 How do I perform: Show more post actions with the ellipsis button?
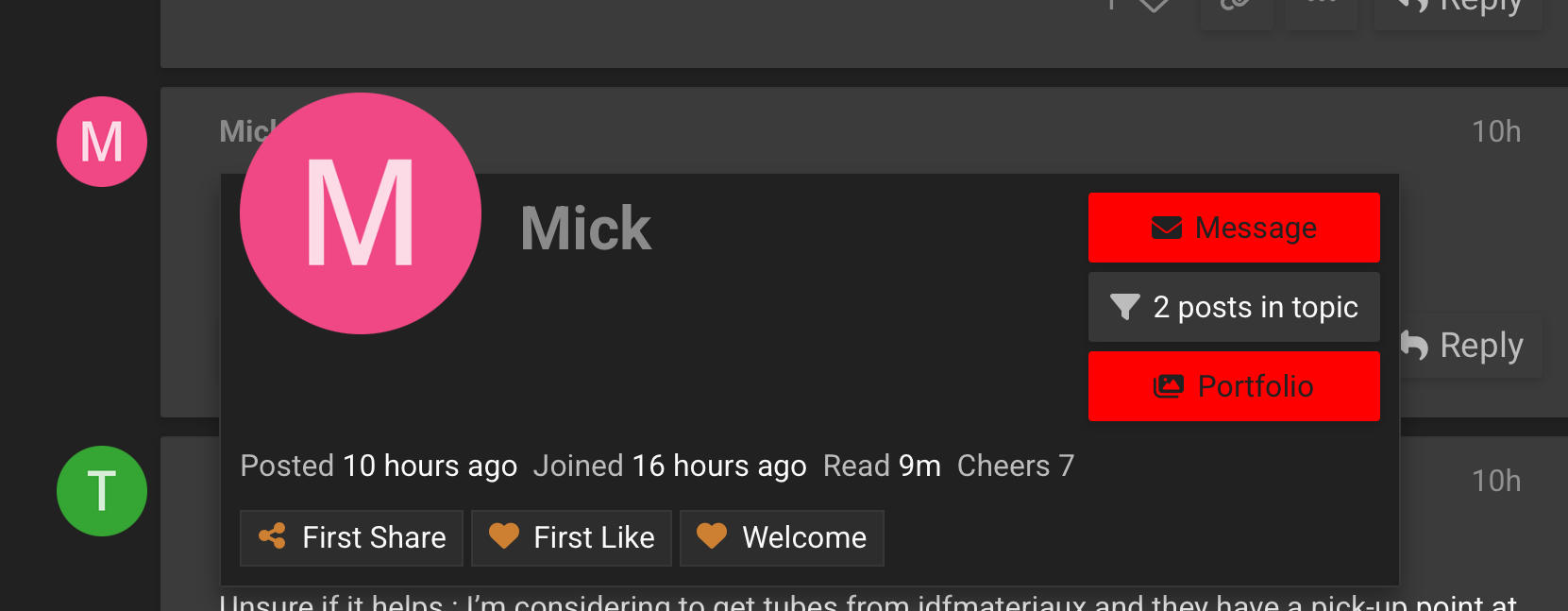point(1322,8)
